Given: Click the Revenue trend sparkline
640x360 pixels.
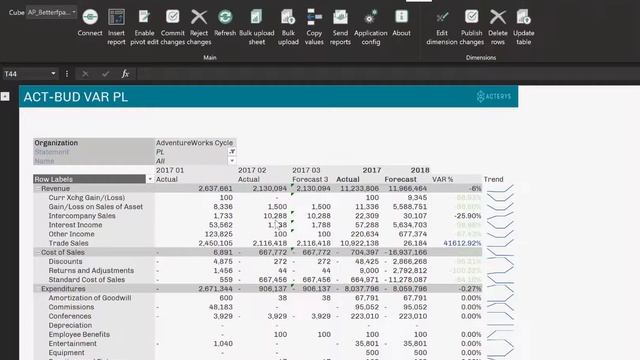Looking at the screenshot, I should coord(500,189).
